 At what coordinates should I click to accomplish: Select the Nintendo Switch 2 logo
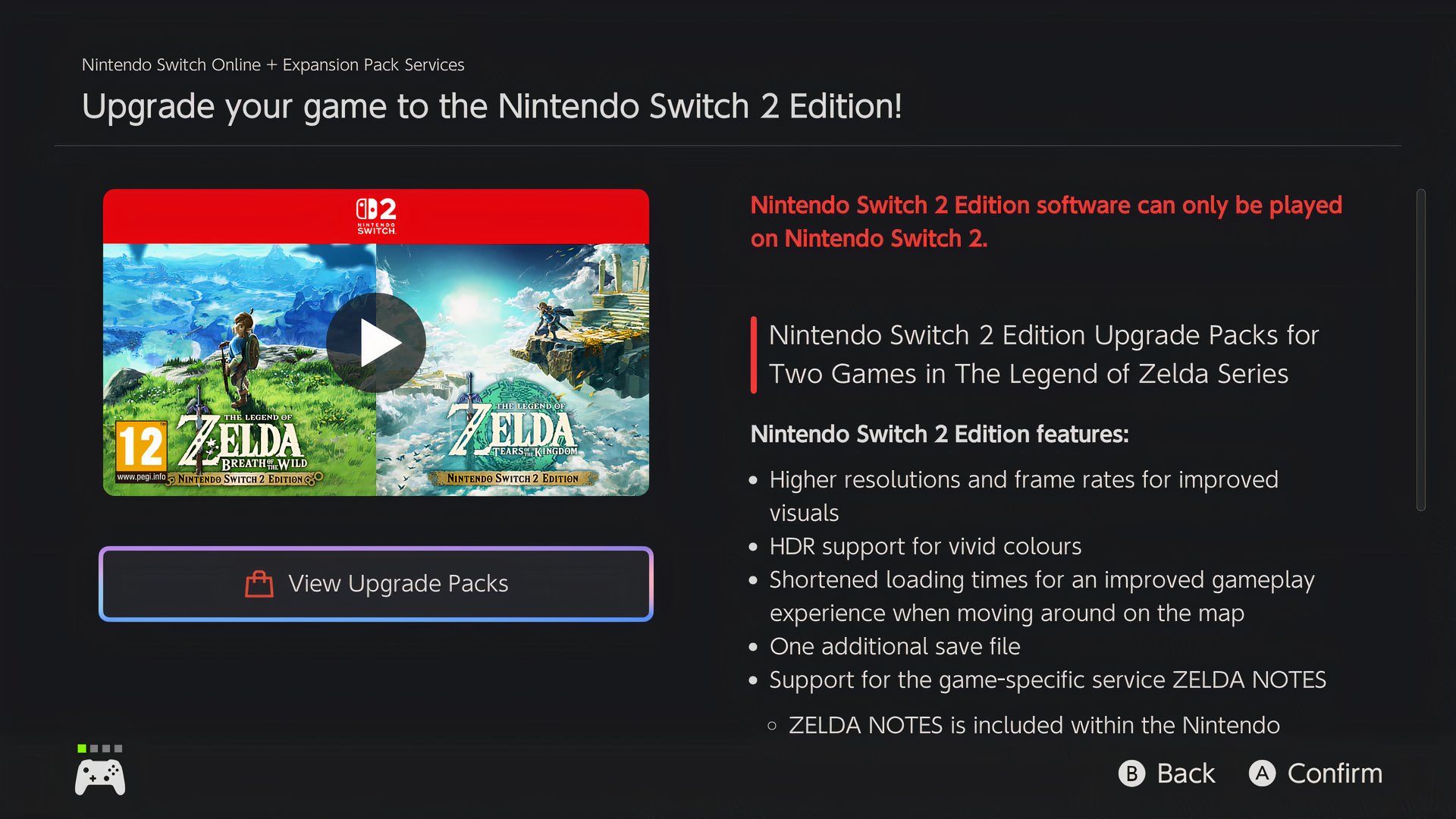tap(376, 216)
